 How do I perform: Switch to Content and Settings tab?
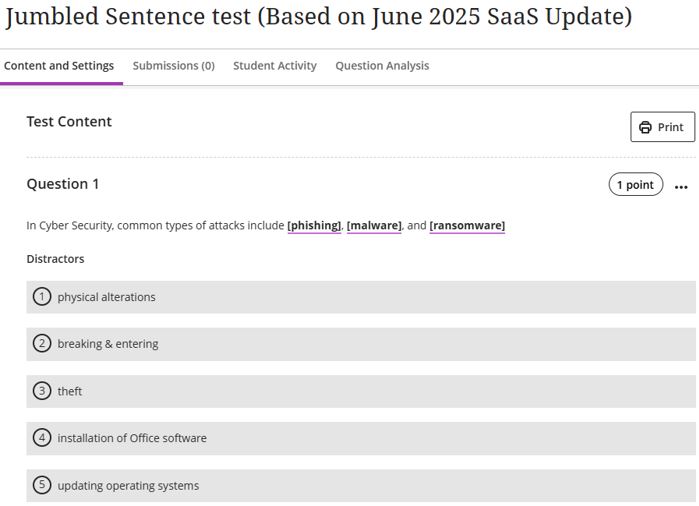(x=59, y=66)
